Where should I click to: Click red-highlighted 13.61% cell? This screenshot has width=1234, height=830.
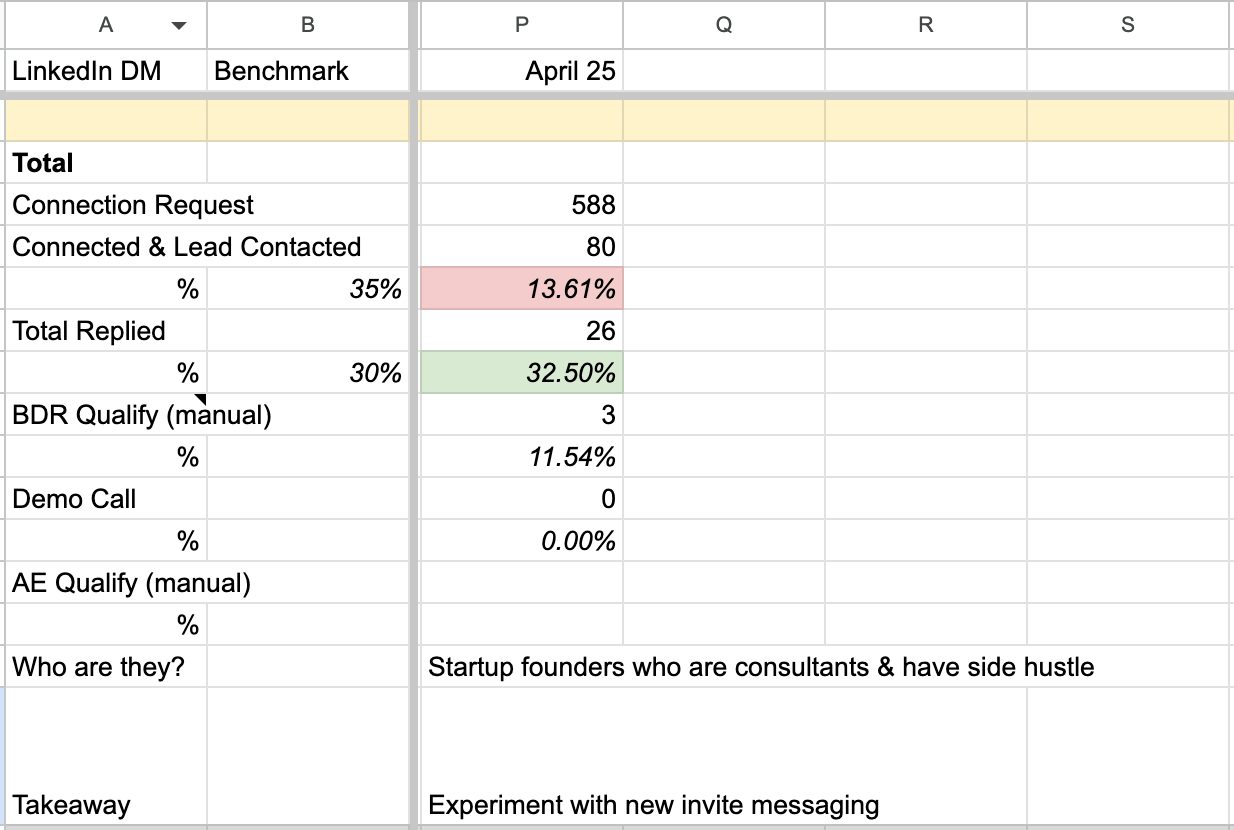tap(521, 289)
